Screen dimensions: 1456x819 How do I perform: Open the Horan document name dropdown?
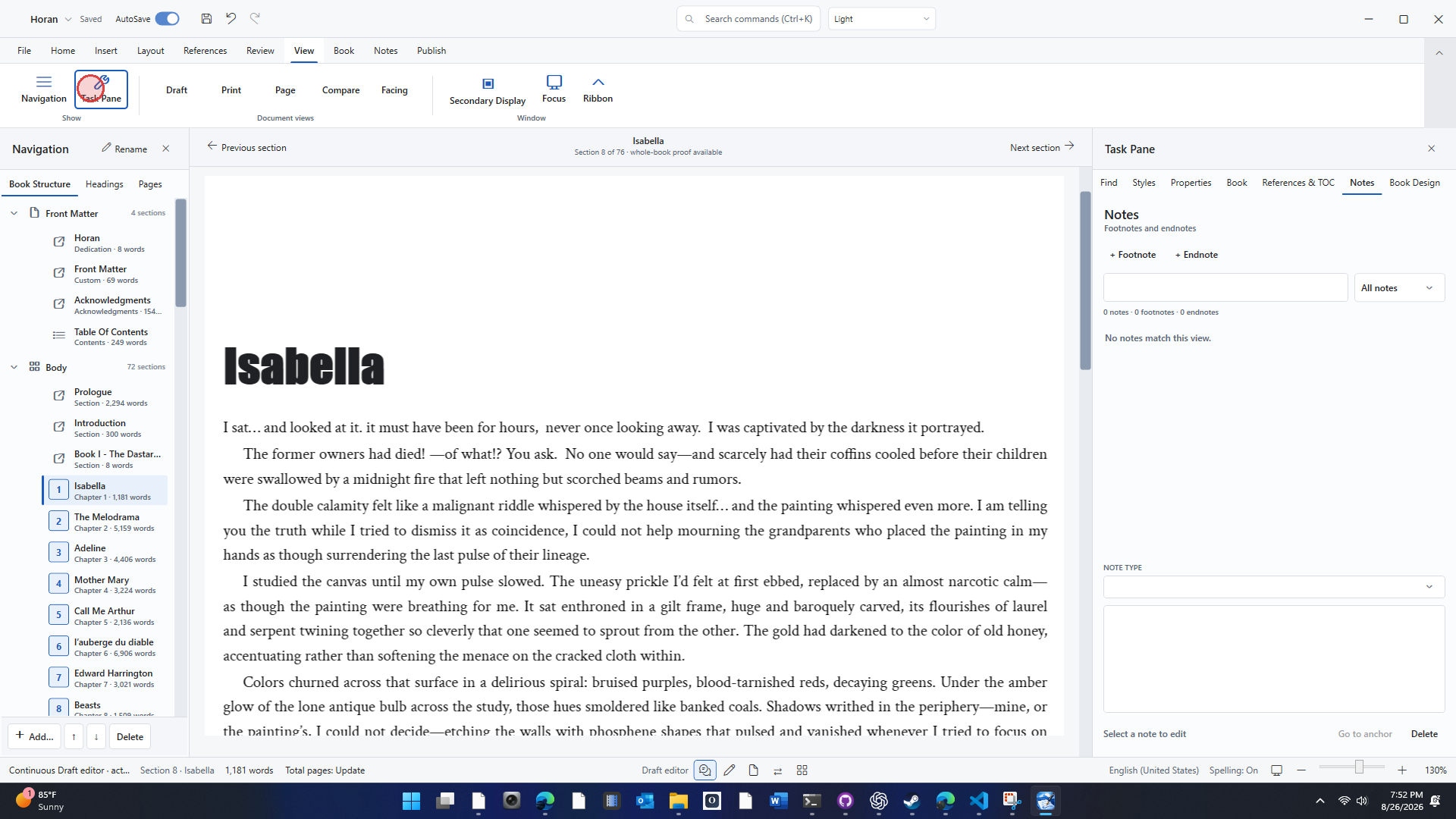point(51,19)
